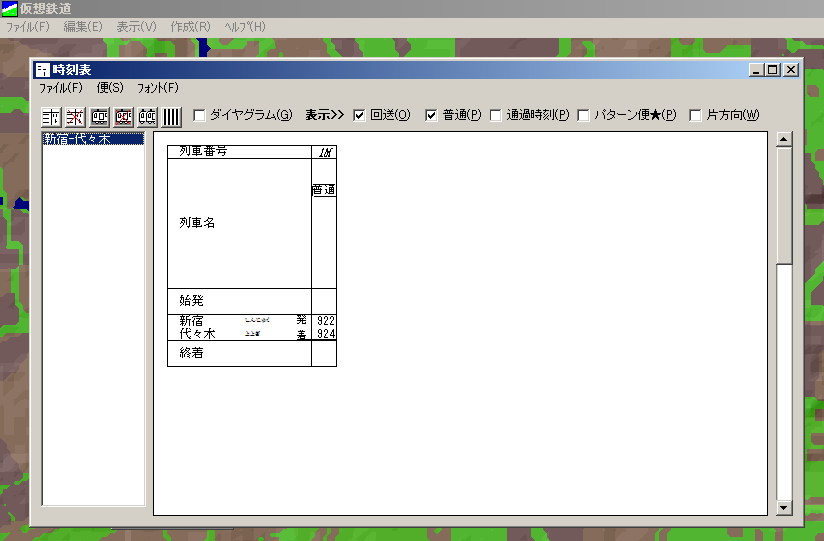The image size is (824, 541).
Task: Click the scroll down arrow of timetable
Action: pos(784,507)
